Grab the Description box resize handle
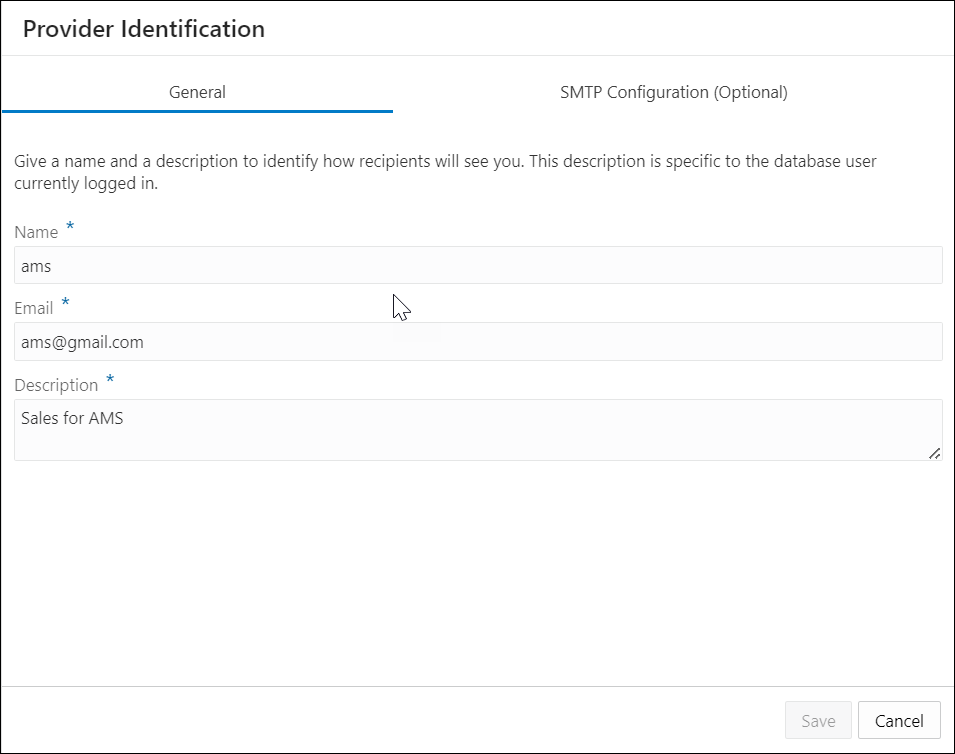The image size is (955, 754). point(934,453)
